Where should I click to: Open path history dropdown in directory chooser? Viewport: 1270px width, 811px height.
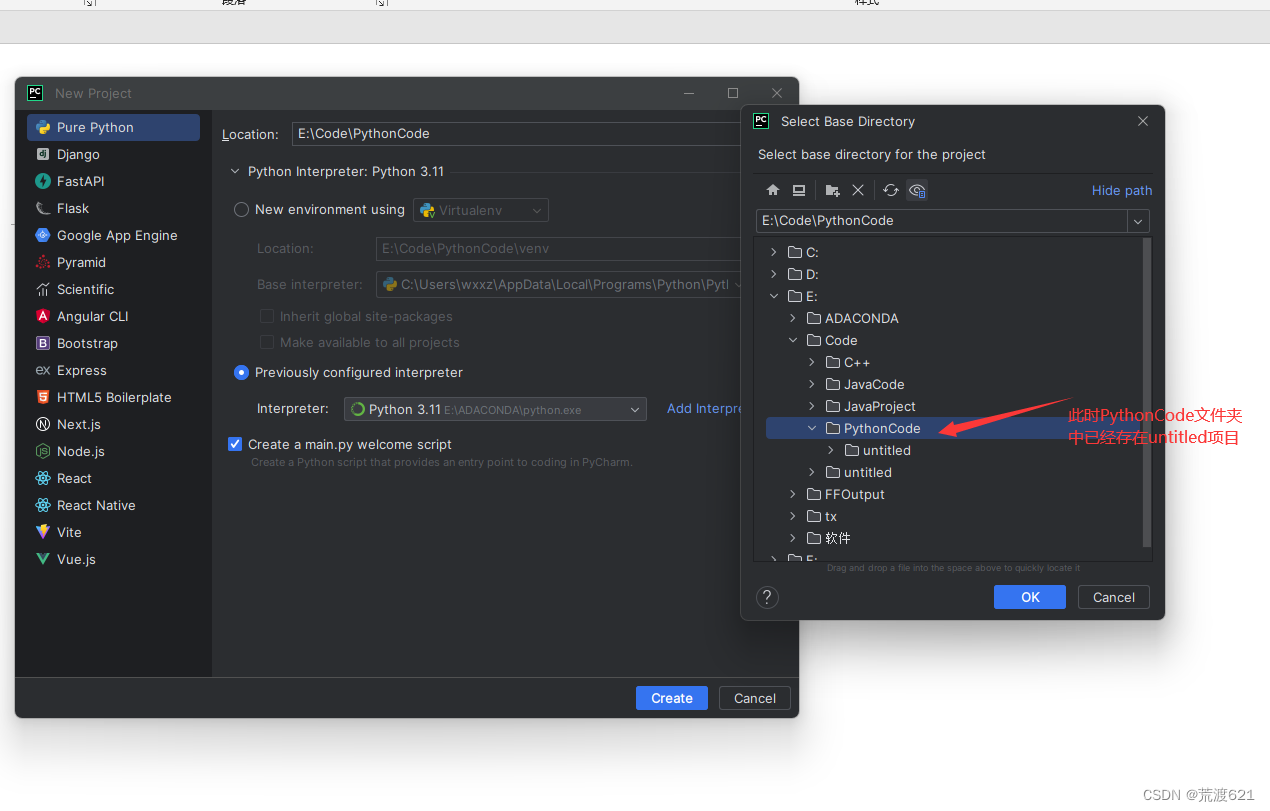pyautogui.click(x=1138, y=221)
